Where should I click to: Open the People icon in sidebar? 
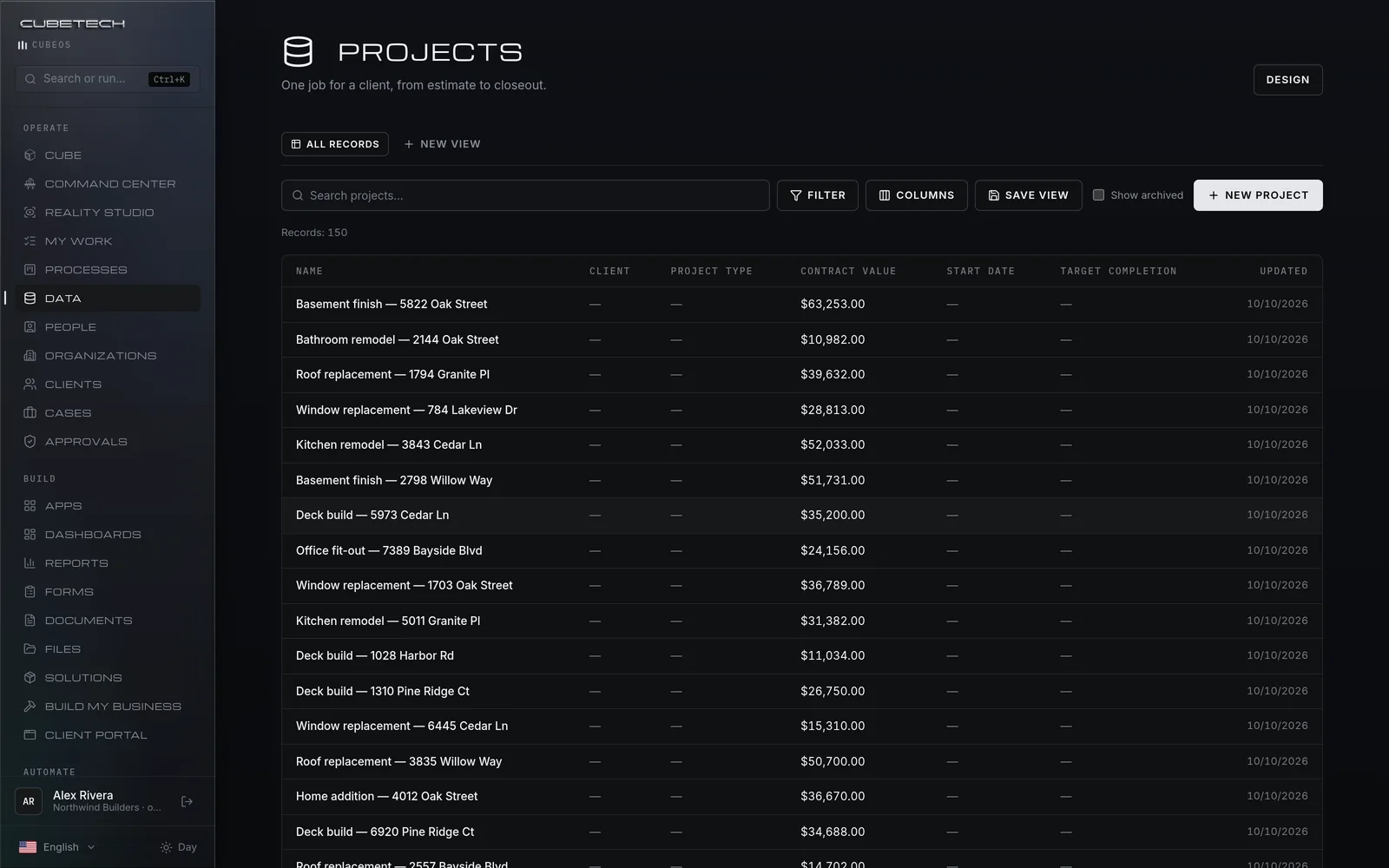[x=30, y=327]
